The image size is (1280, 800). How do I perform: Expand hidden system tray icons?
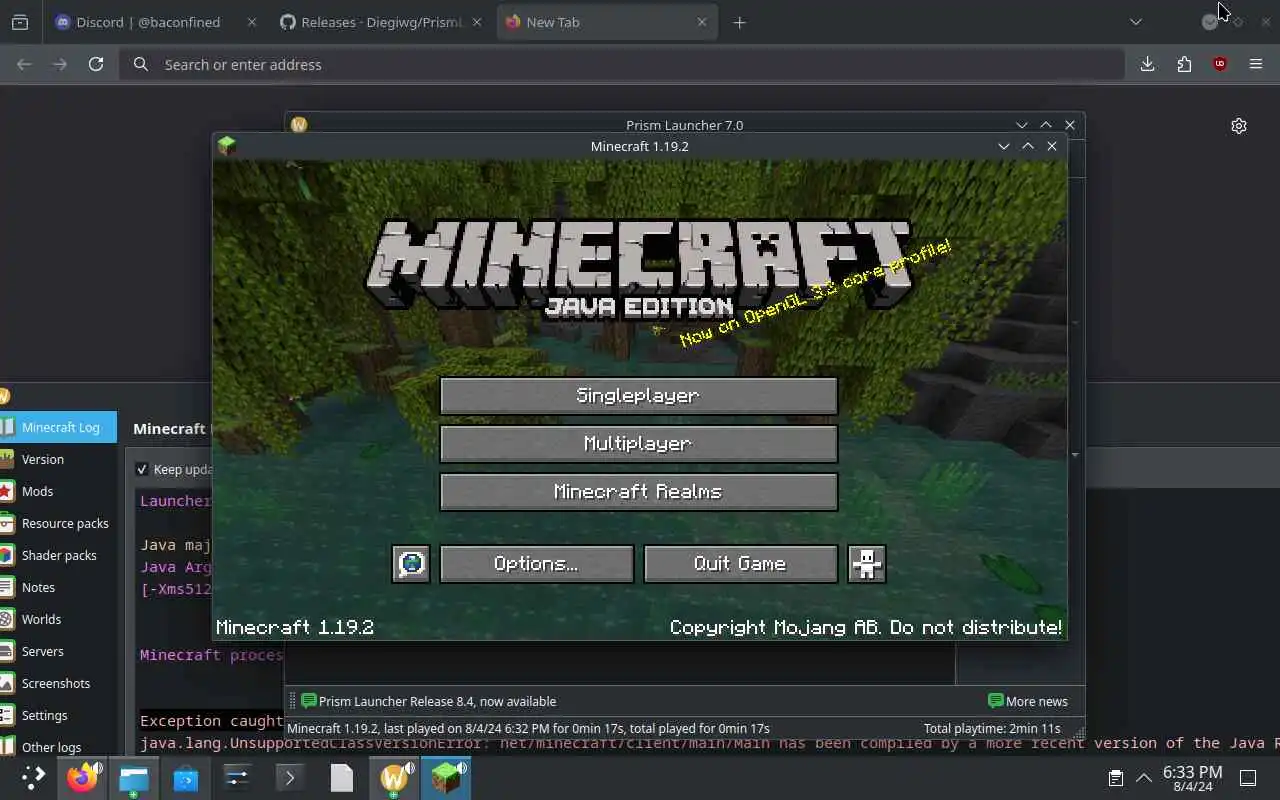1144,777
